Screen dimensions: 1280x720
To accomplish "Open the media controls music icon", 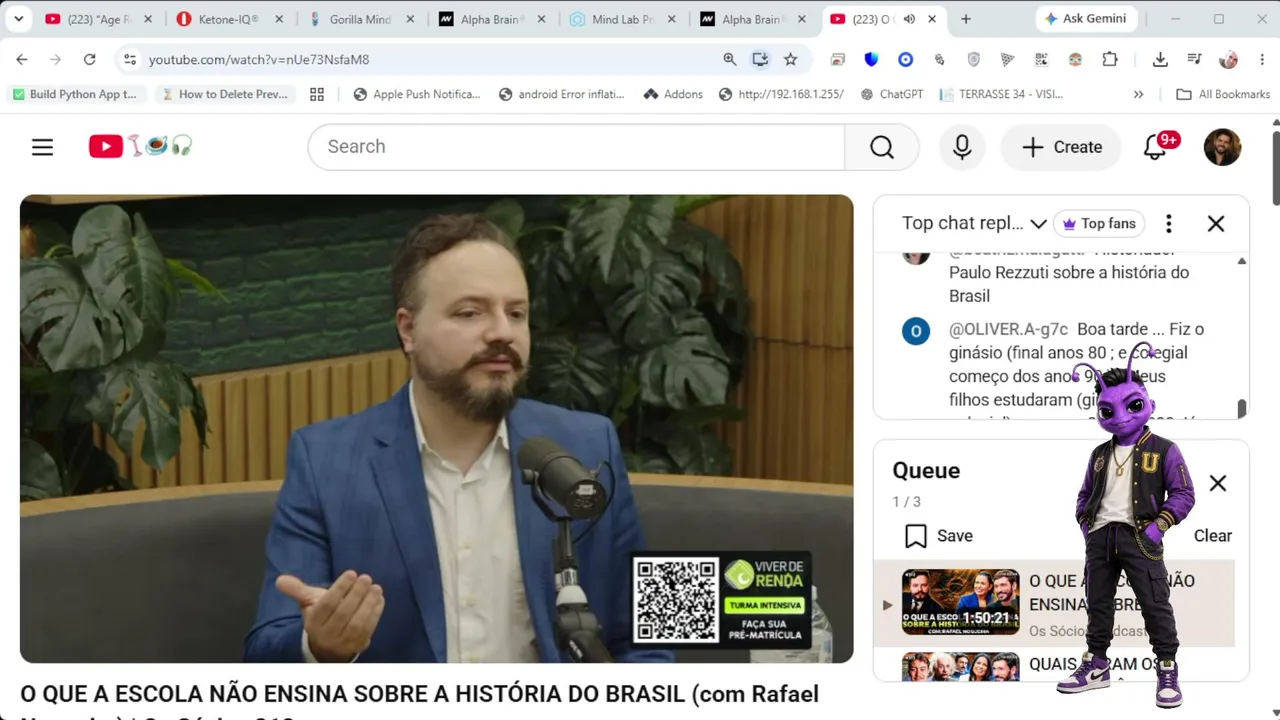I will tap(1194, 60).
